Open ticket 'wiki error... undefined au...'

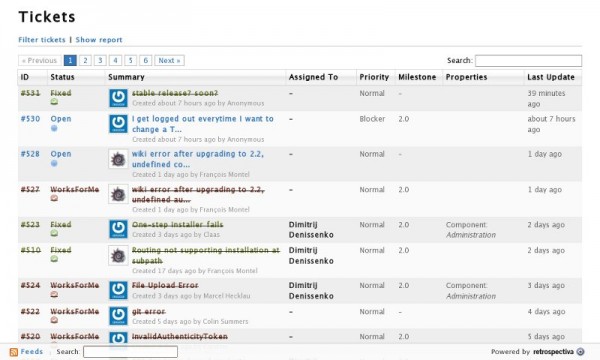pos(198,194)
